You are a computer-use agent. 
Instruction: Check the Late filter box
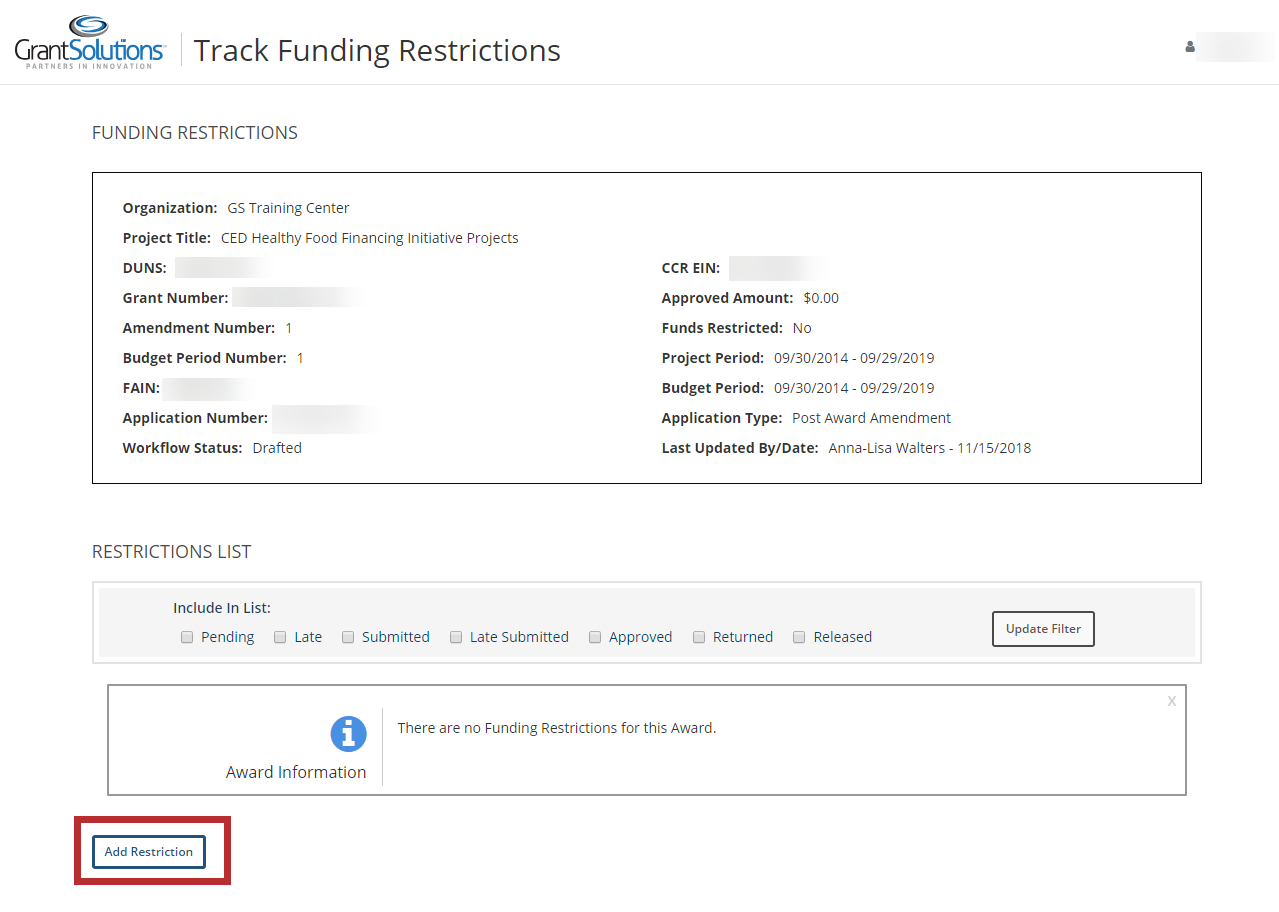280,637
